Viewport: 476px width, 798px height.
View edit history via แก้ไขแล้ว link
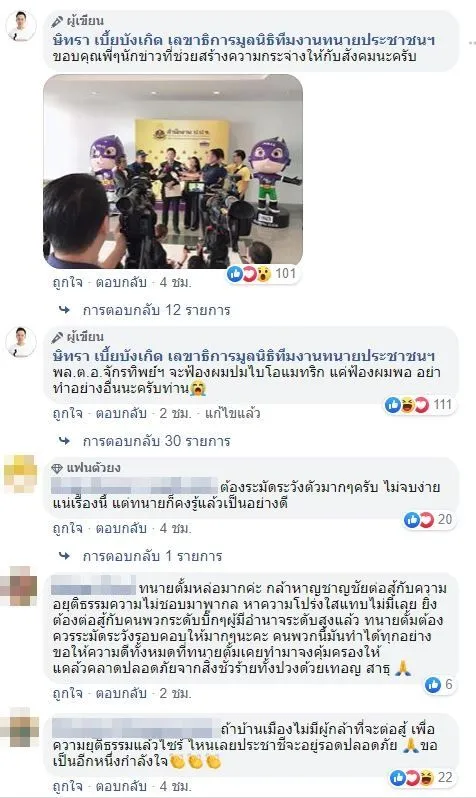click(x=233, y=413)
